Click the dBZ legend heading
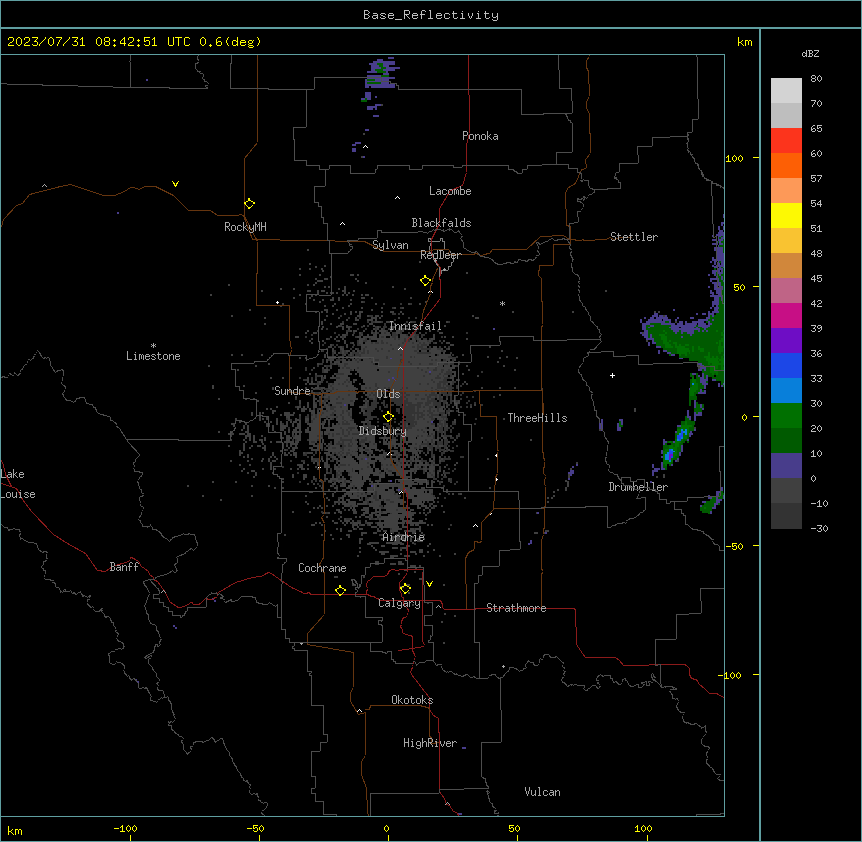The width and height of the screenshot is (862, 842). click(x=810, y=53)
